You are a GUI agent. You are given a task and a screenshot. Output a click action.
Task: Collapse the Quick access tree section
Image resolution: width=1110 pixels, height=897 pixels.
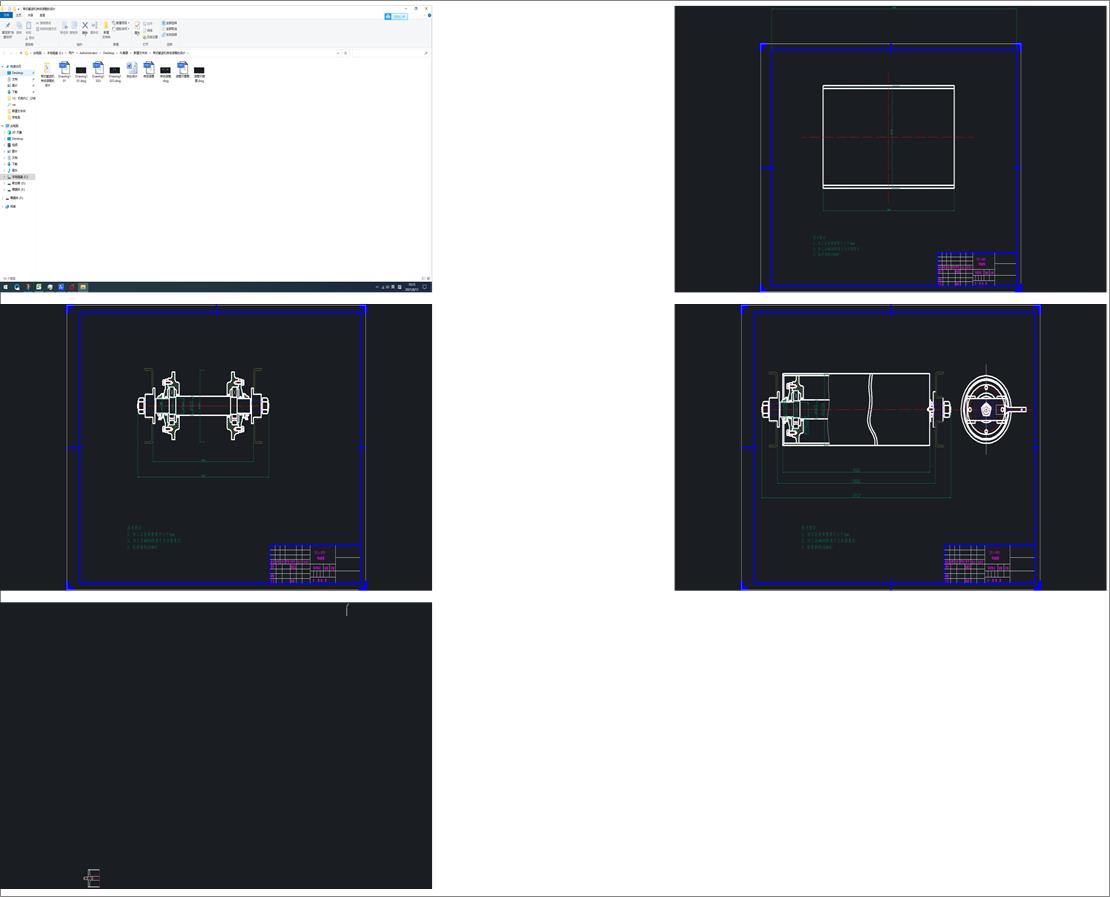click(x=3, y=67)
